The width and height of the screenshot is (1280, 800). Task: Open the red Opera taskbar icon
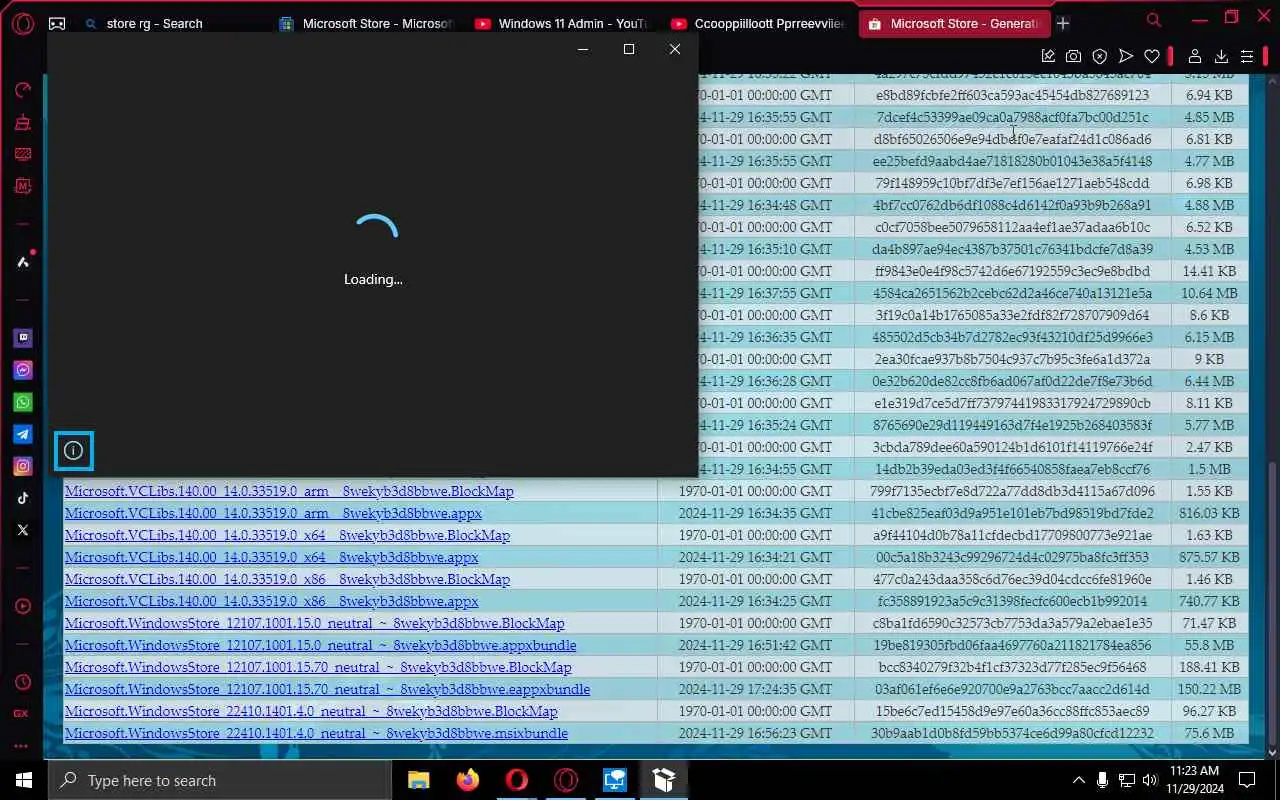[x=516, y=780]
